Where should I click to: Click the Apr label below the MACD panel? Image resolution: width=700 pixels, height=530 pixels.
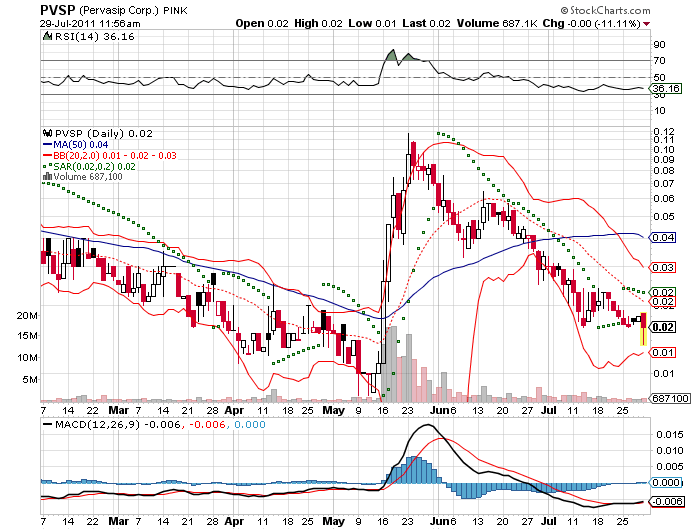pyautogui.click(x=234, y=522)
